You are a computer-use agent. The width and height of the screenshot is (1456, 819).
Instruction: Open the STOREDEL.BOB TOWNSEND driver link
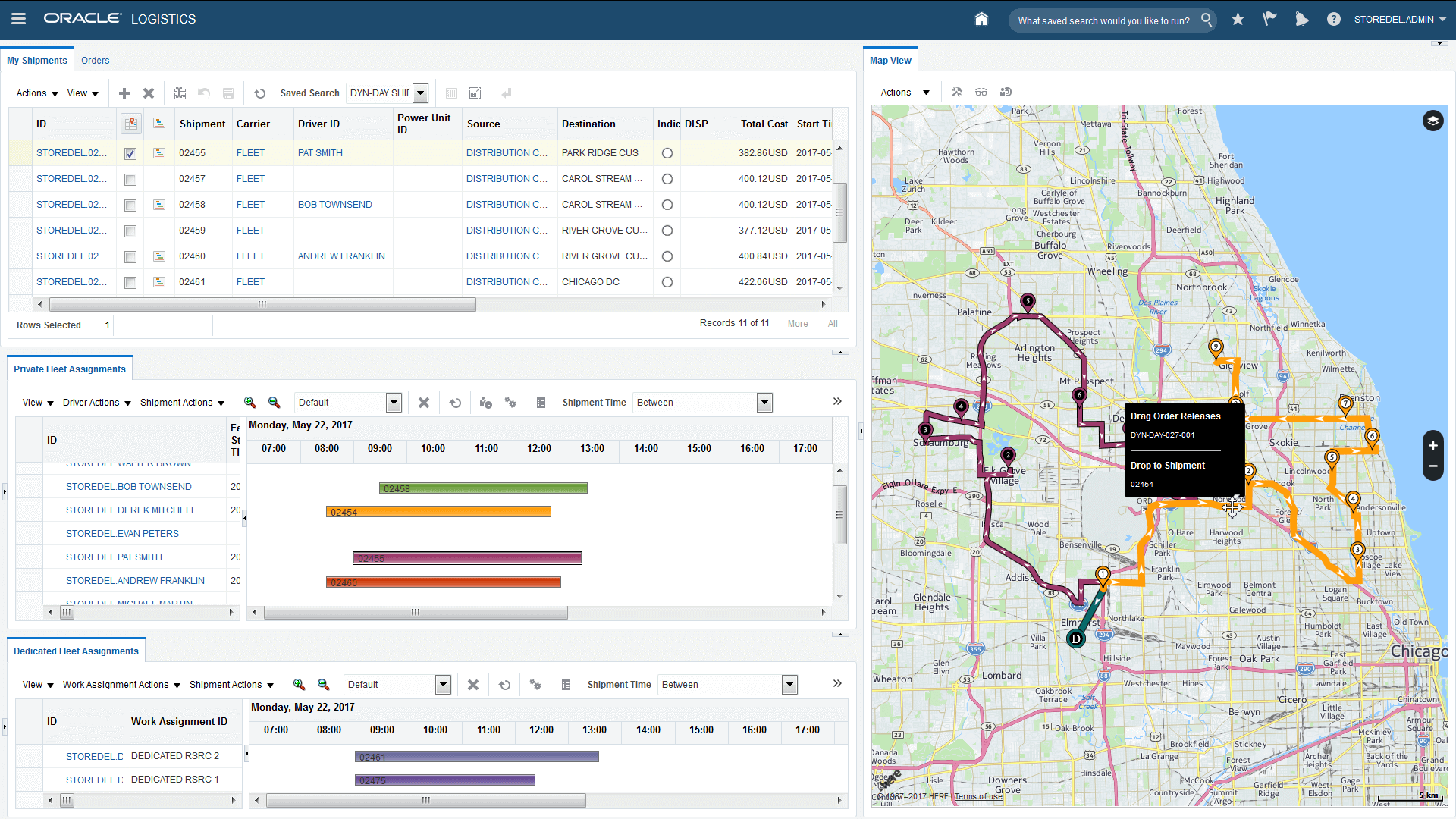tap(128, 487)
